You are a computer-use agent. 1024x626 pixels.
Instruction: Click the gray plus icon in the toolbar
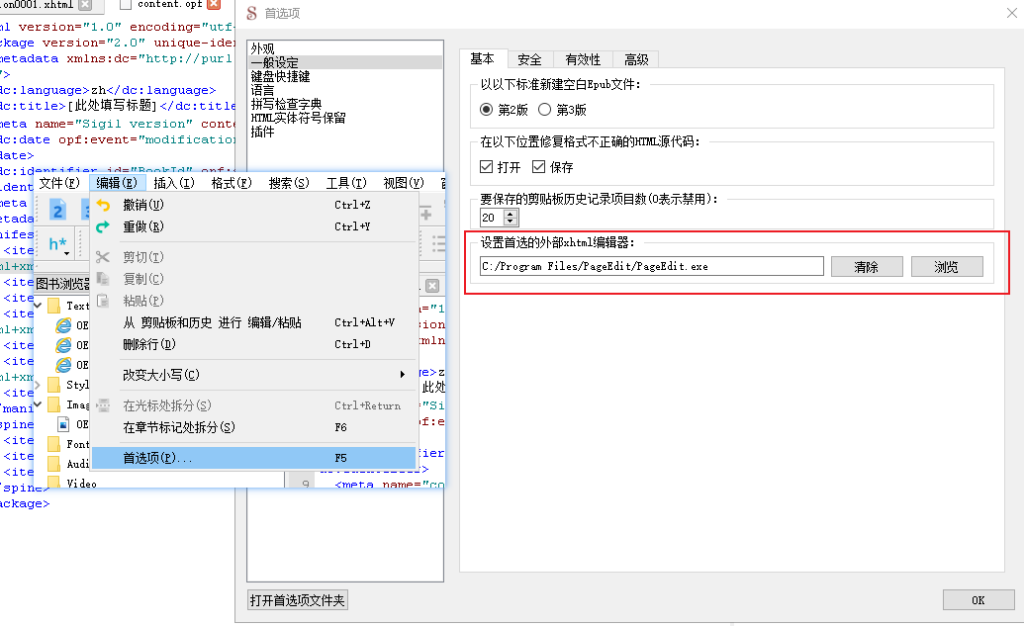click(426, 214)
